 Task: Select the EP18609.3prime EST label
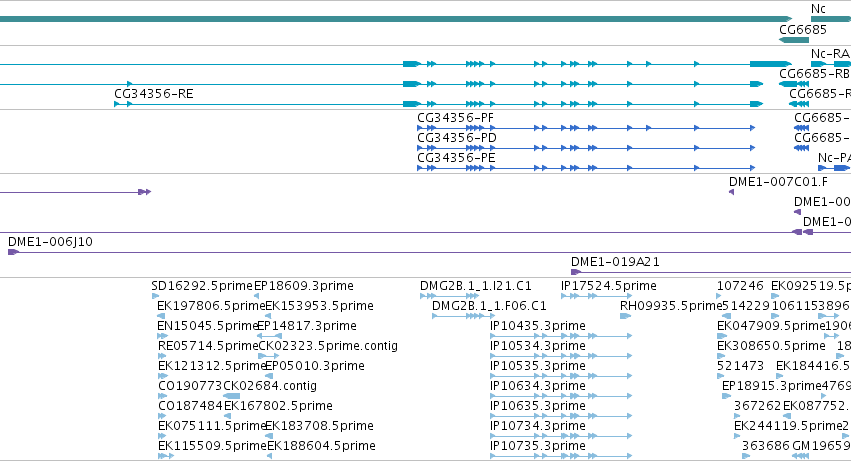[x=304, y=286]
